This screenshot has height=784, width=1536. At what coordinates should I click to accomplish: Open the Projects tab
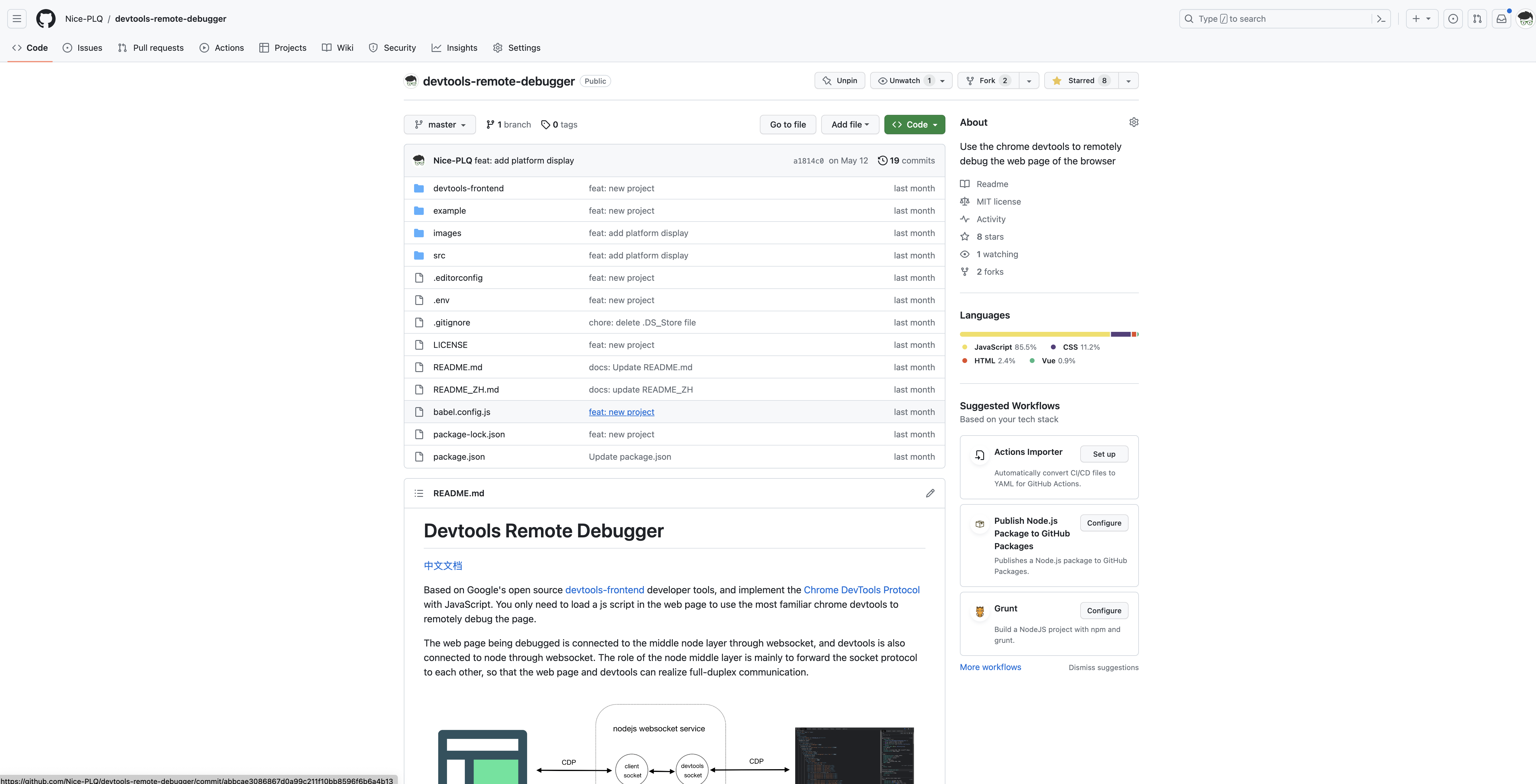283,48
